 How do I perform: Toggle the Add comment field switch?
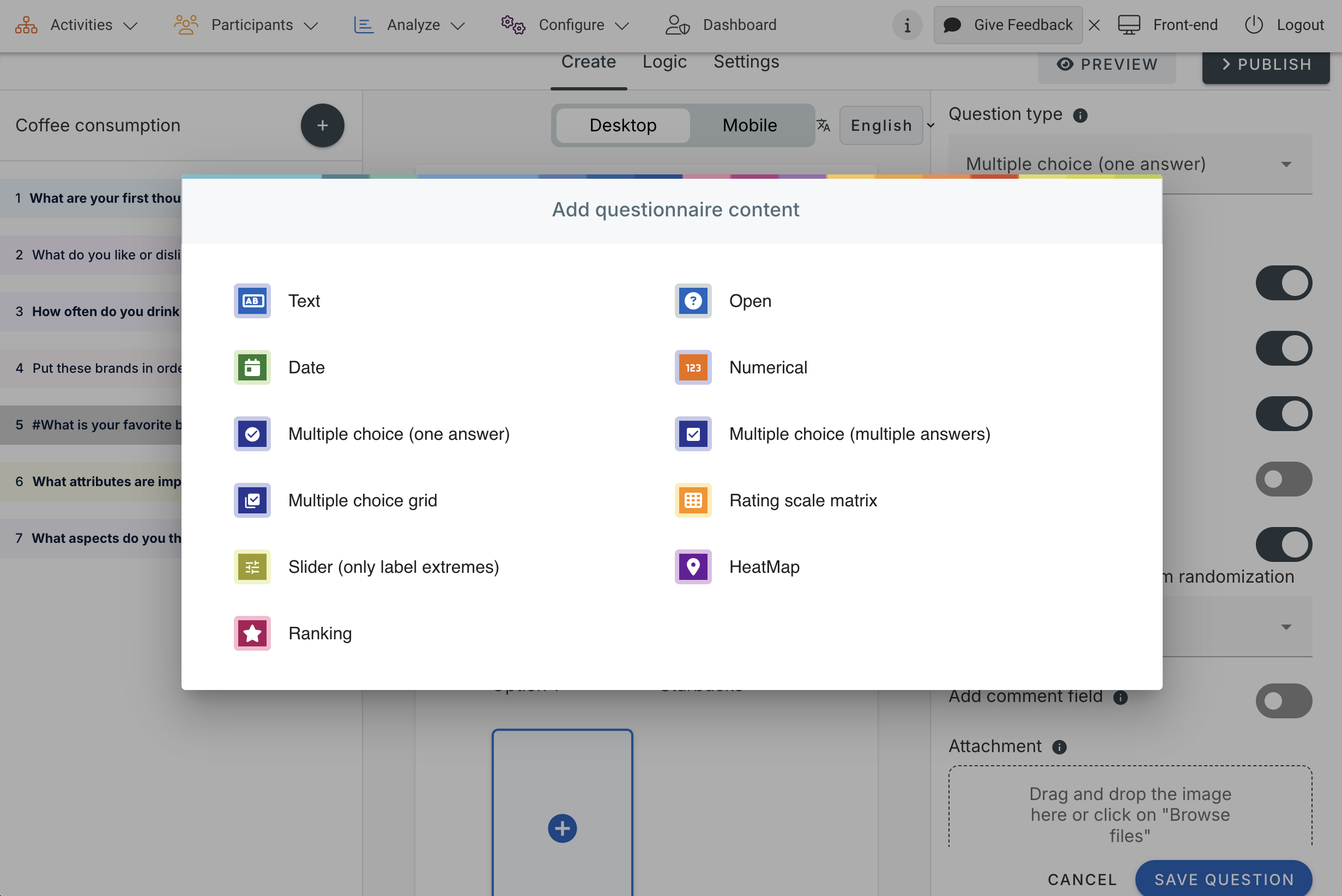[x=1283, y=700]
